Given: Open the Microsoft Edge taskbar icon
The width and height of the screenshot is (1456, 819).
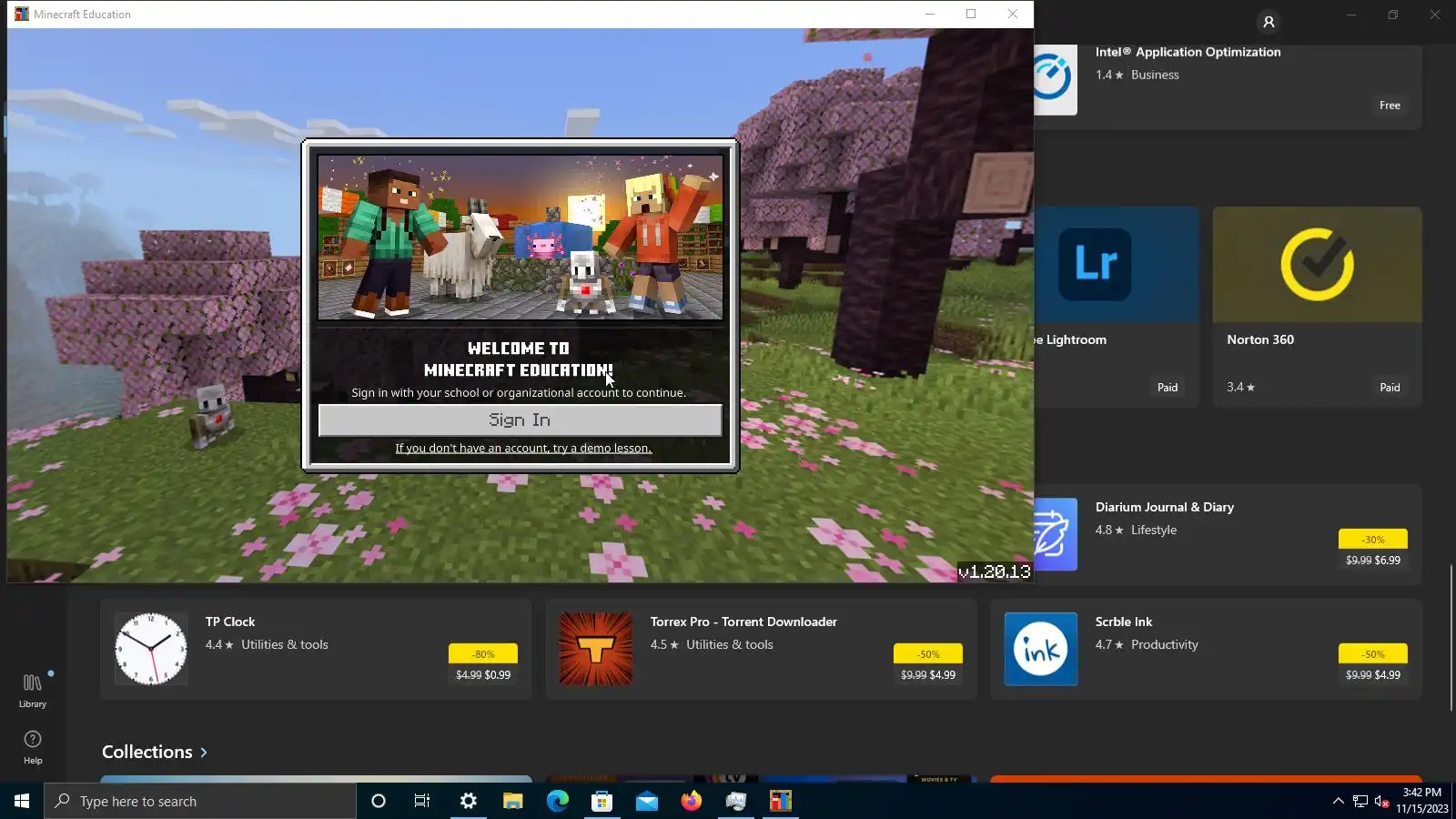Looking at the screenshot, I should point(557,801).
